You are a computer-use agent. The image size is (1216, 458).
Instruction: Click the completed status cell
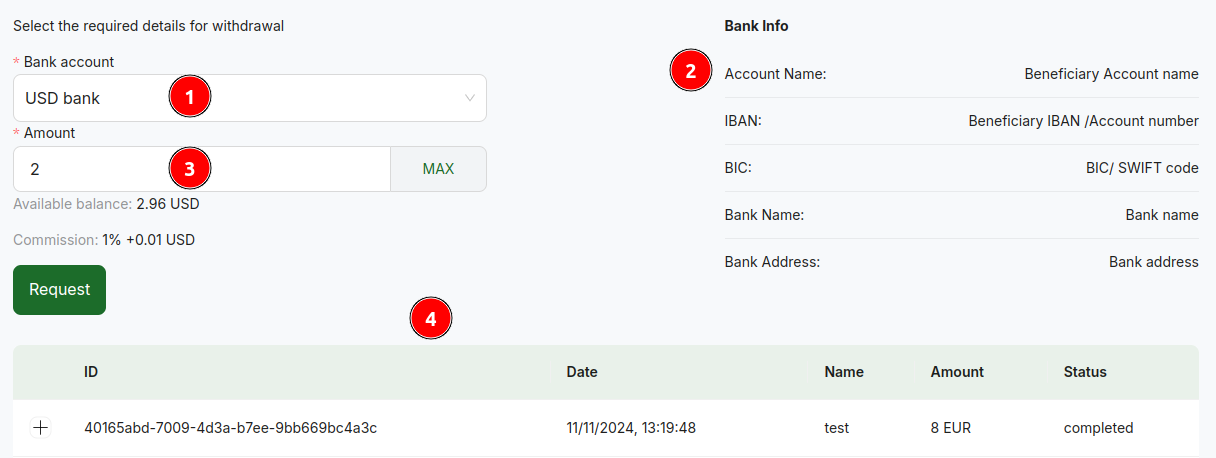tap(1098, 428)
